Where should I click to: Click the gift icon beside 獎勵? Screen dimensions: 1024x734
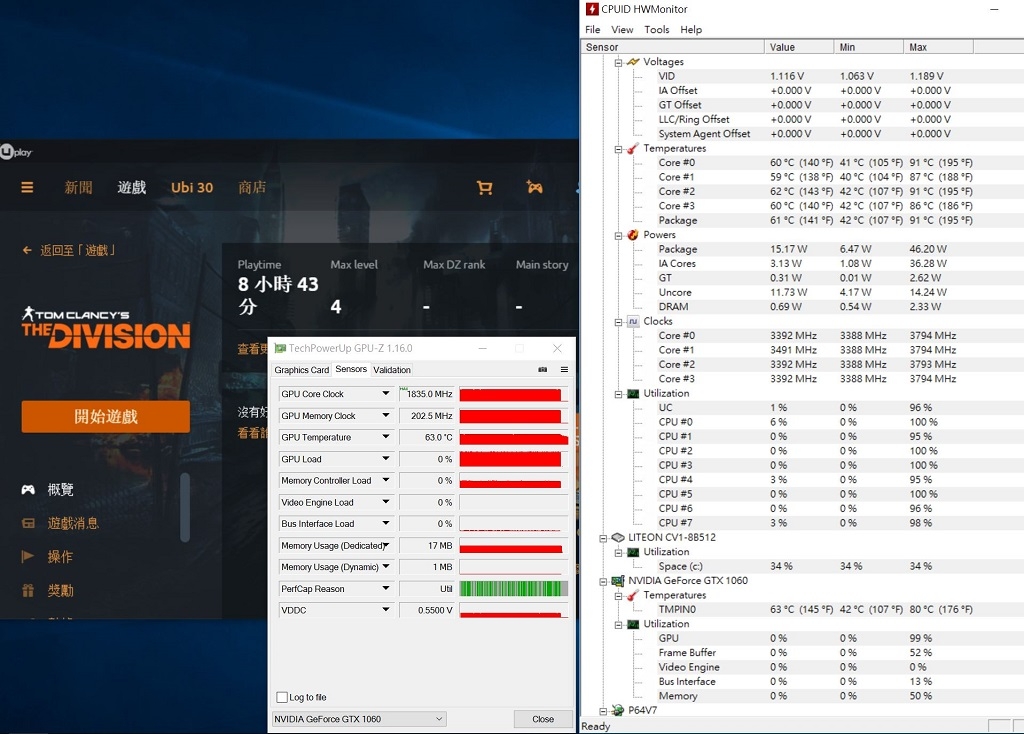[x=28, y=590]
